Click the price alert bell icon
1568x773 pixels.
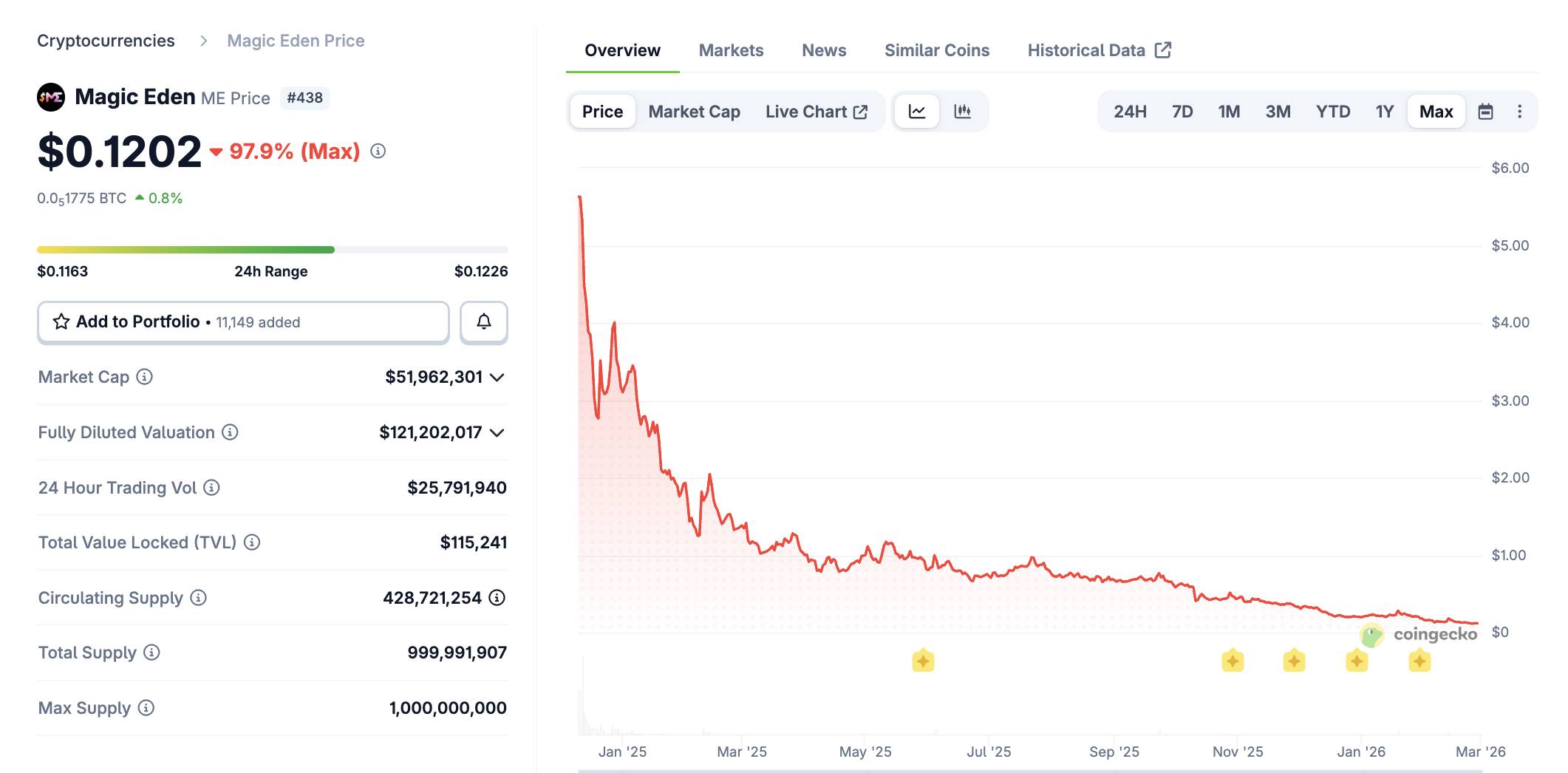[484, 322]
